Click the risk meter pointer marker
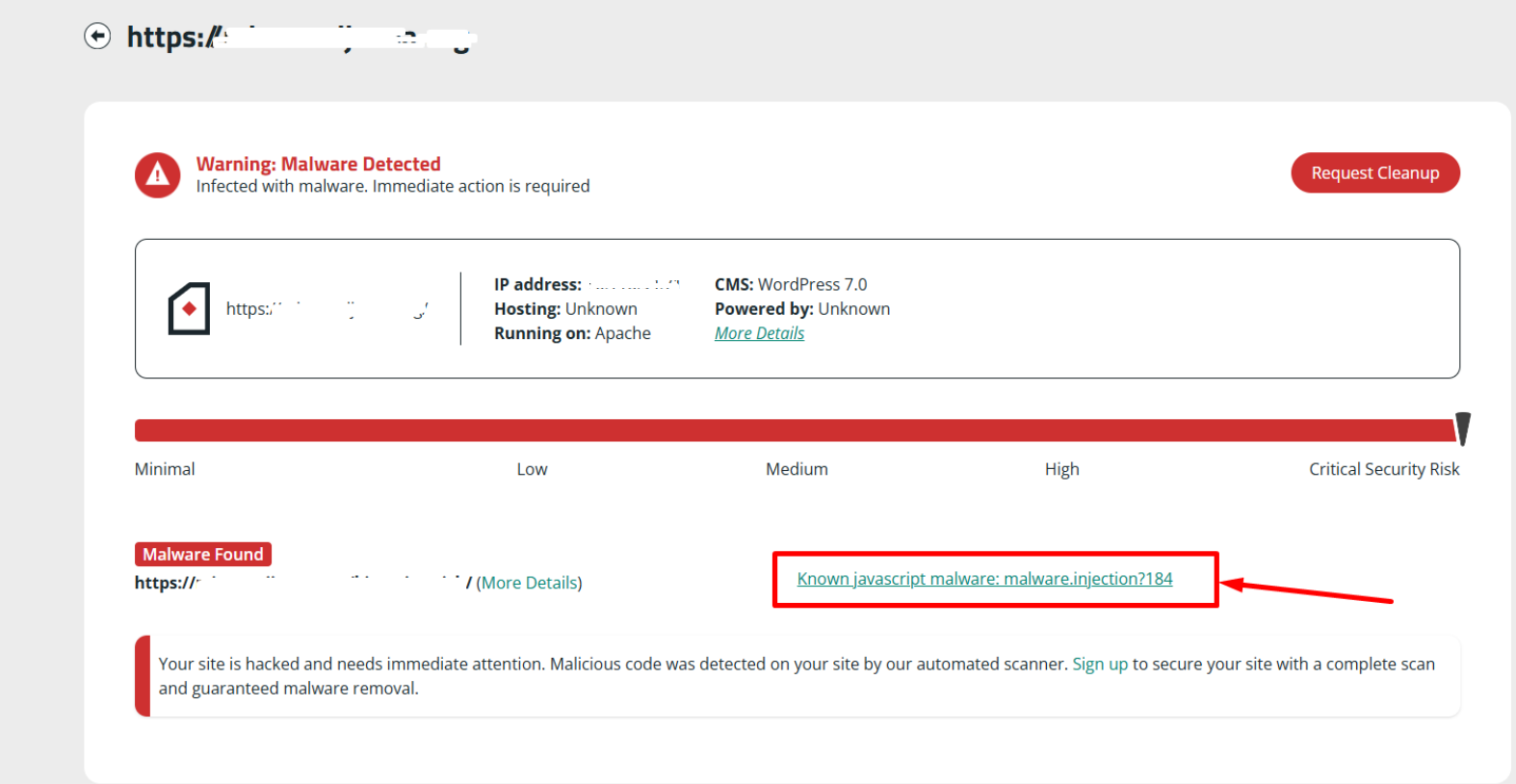The image size is (1516, 784). [1462, 430]
